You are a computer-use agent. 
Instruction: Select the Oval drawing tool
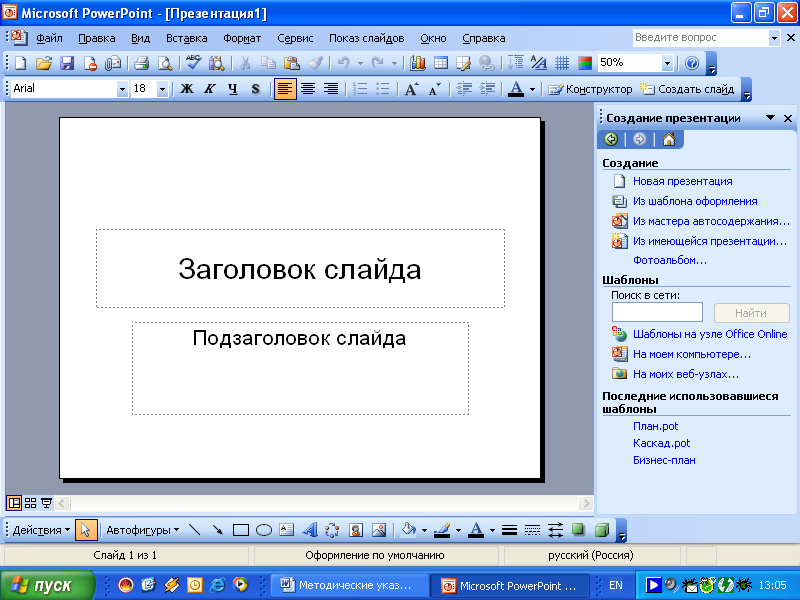(x=264, y=530)
